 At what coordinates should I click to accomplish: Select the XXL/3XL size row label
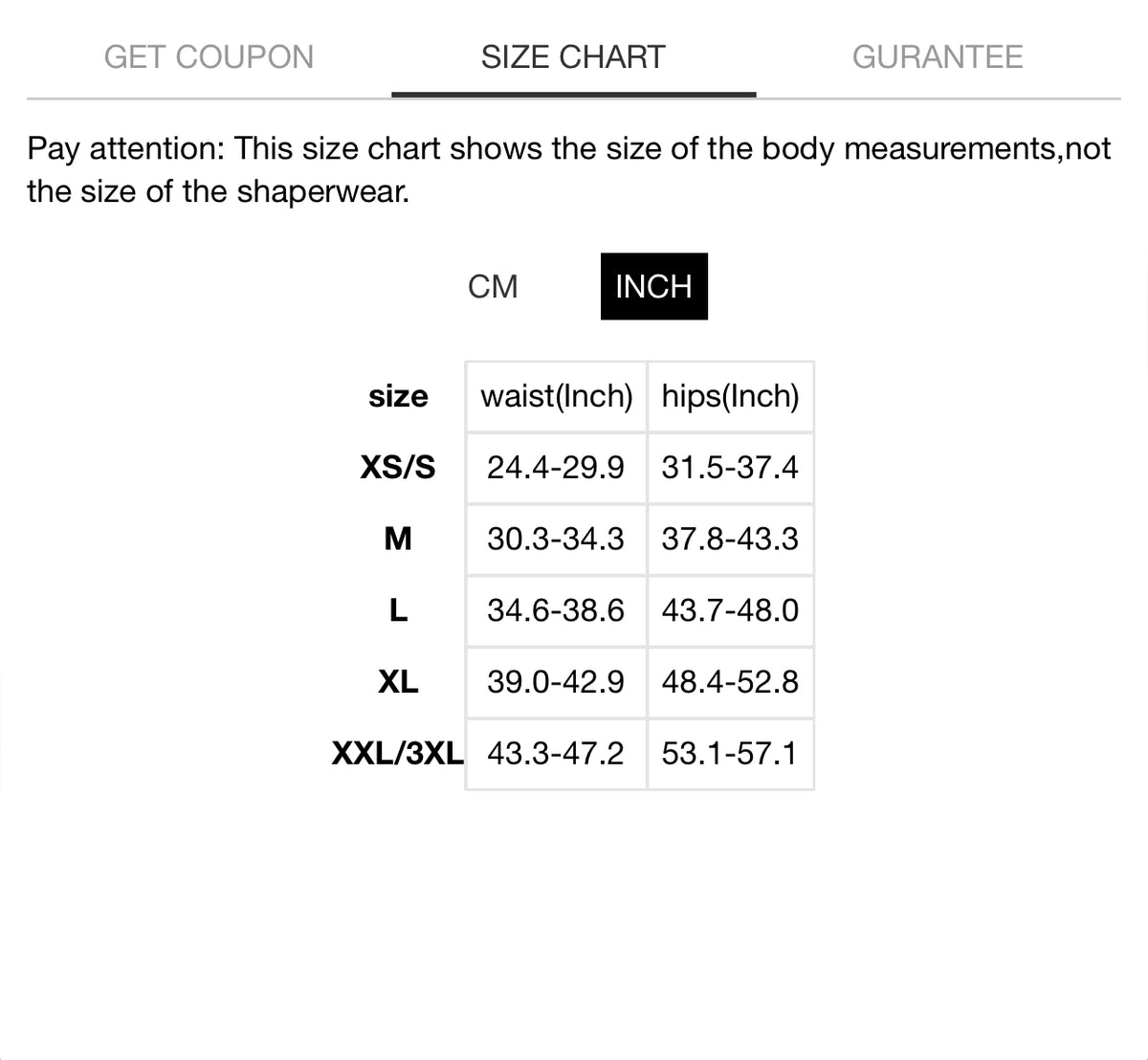(397, 754)
